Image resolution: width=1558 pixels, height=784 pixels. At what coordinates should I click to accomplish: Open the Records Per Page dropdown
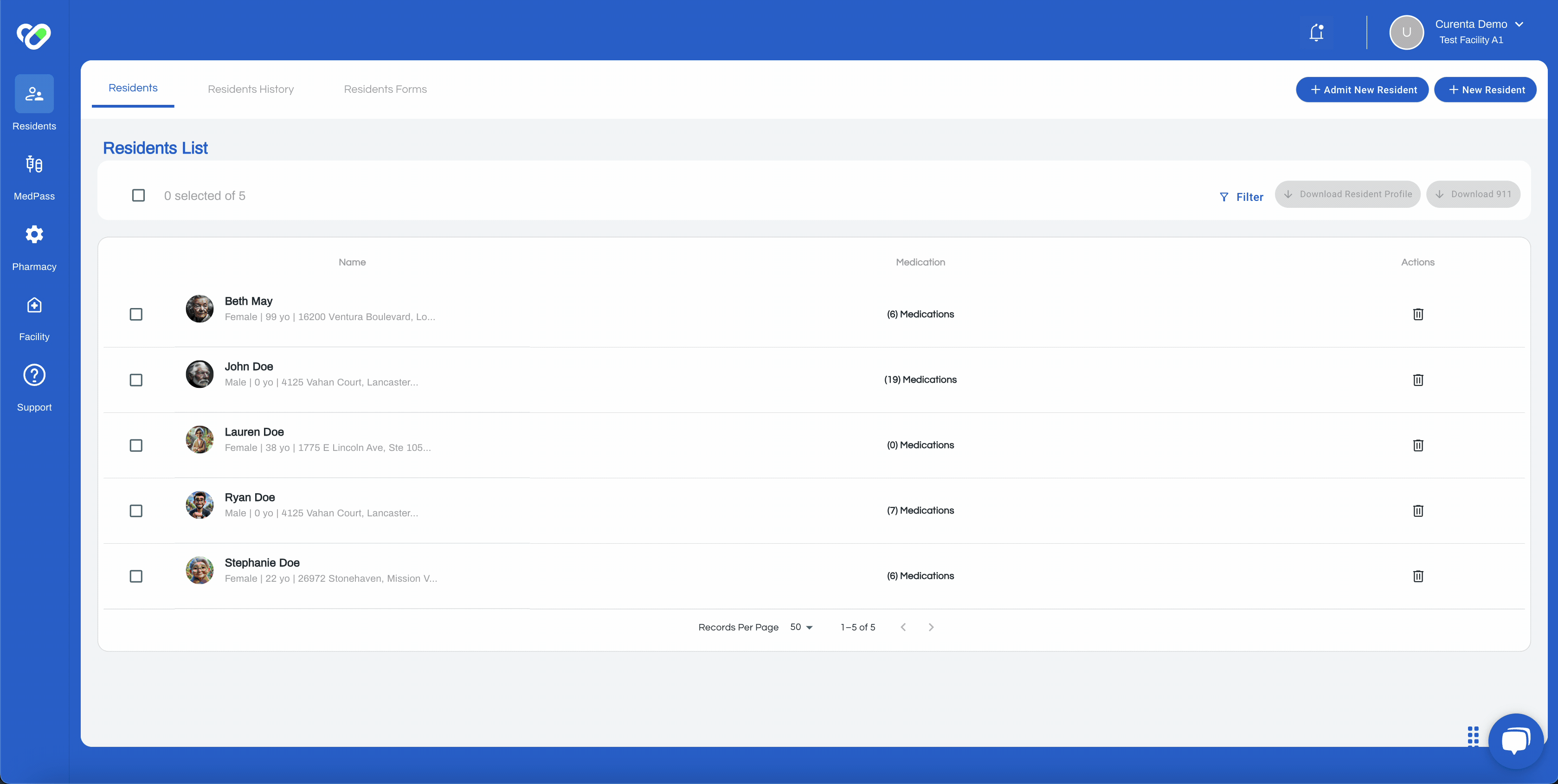pos(801,627)
